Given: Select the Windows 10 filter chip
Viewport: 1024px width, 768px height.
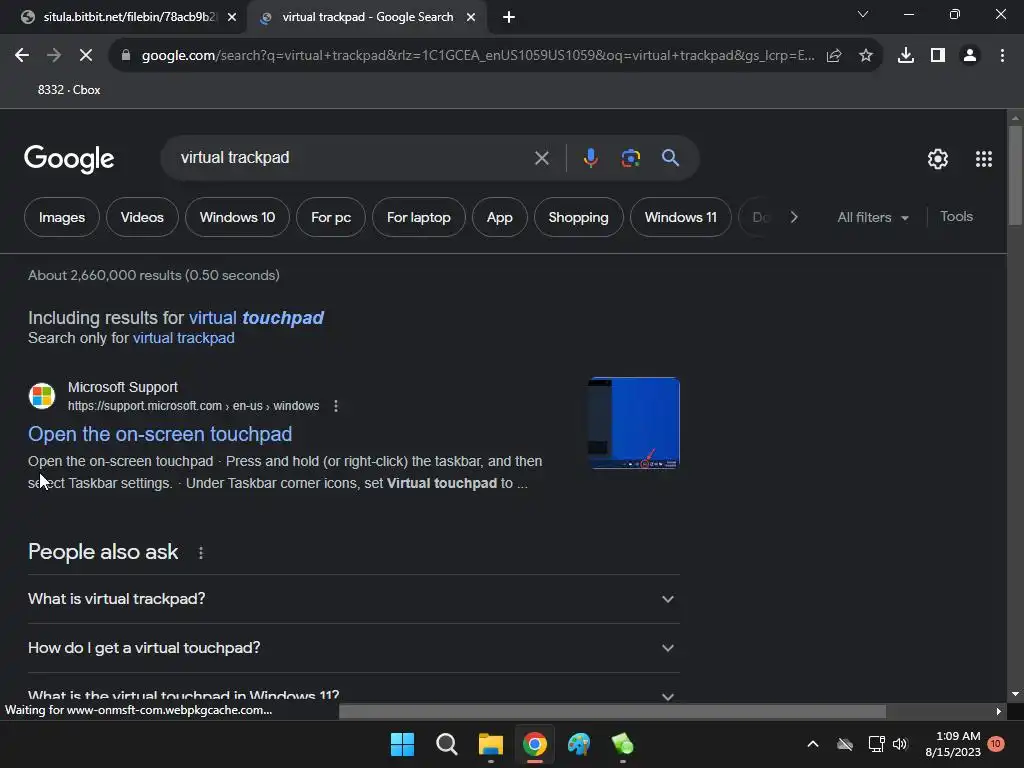Looking at the screenshot, I should [x=237, y=217].
